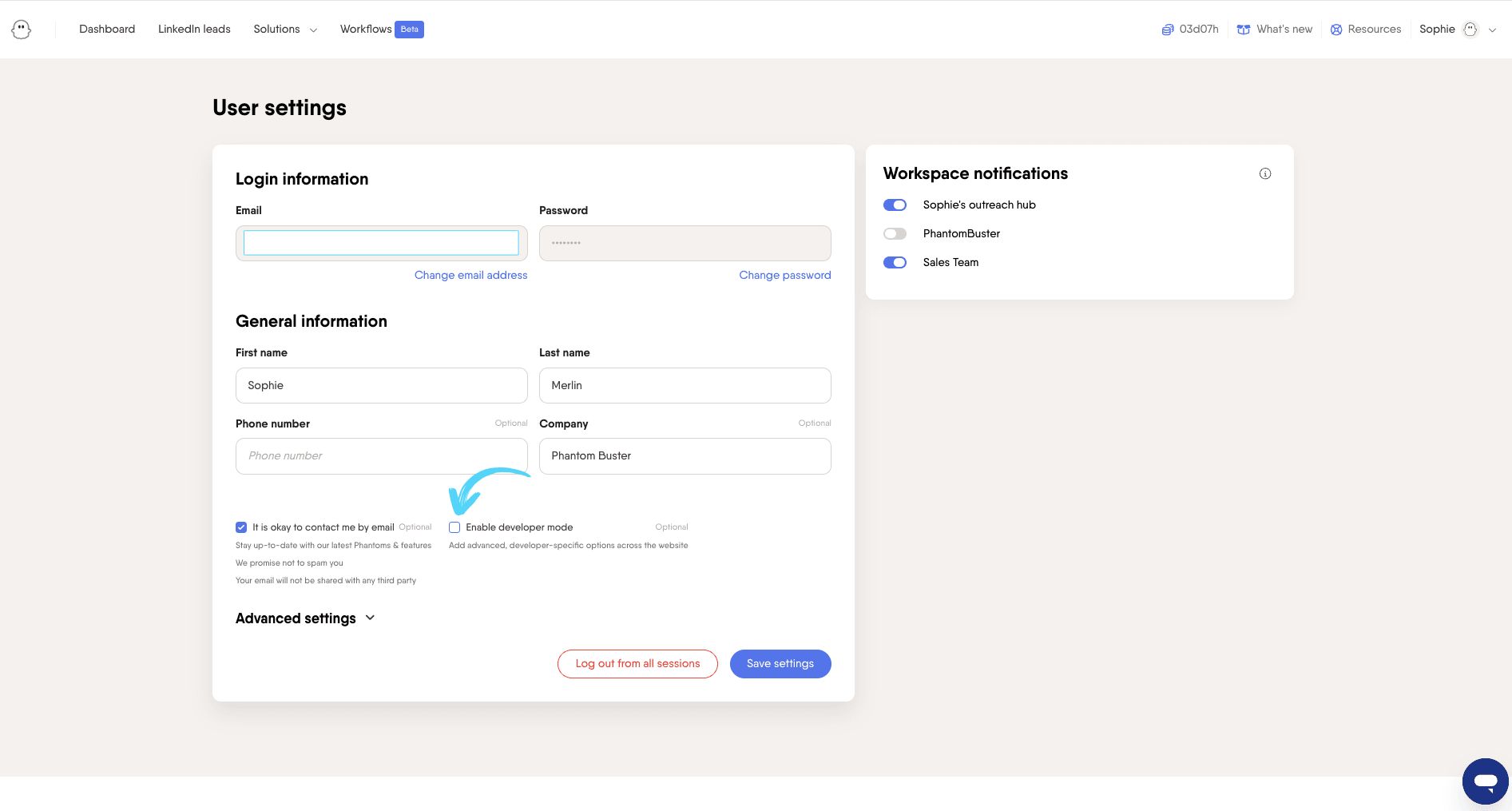Open the chat support bubble
The image size is (1512, 811).
point(1486,781)
